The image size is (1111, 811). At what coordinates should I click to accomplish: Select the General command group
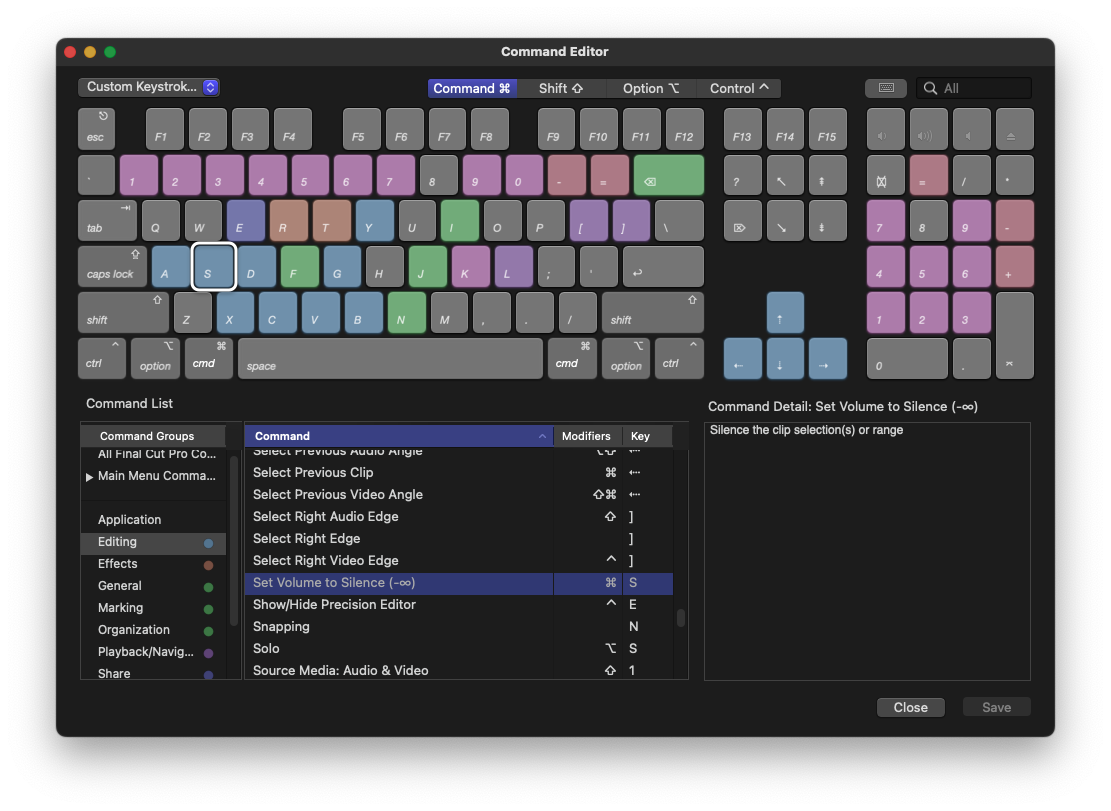pyautogui.click(x=154, y=586)
